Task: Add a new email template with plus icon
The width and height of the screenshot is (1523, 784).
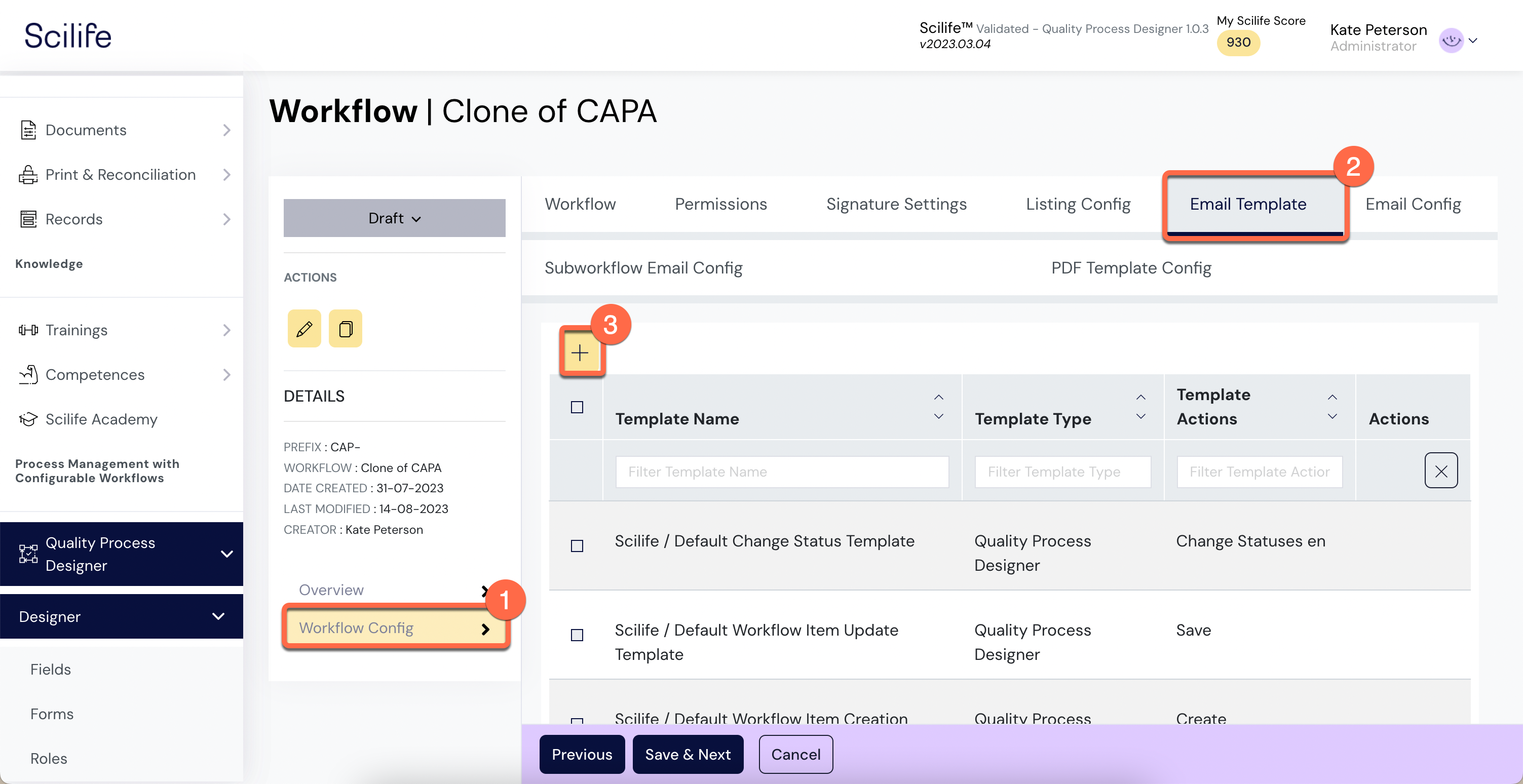Action: (580, 352)
